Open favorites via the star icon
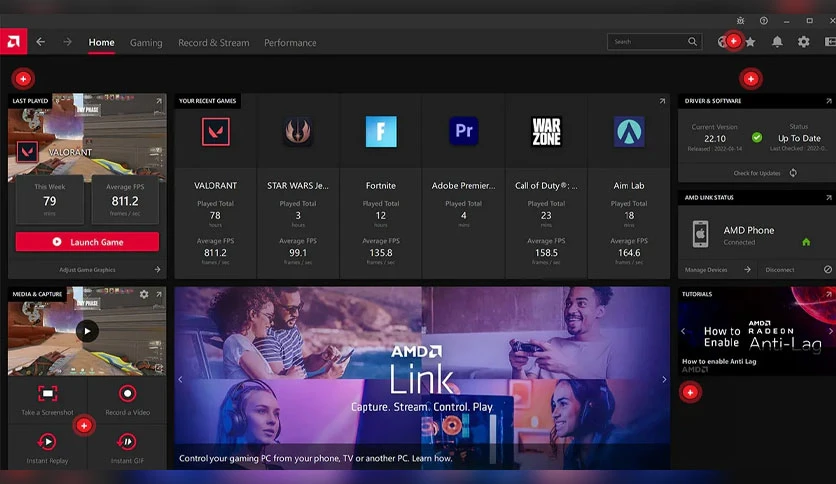This screenshot has height=484, width=836. click(x=751, y=42)
